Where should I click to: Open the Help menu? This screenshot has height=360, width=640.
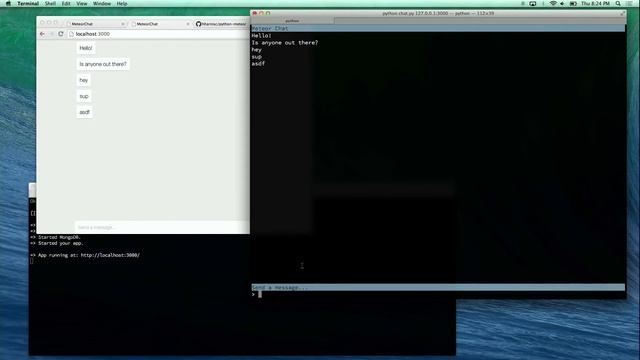click(122, 3)
